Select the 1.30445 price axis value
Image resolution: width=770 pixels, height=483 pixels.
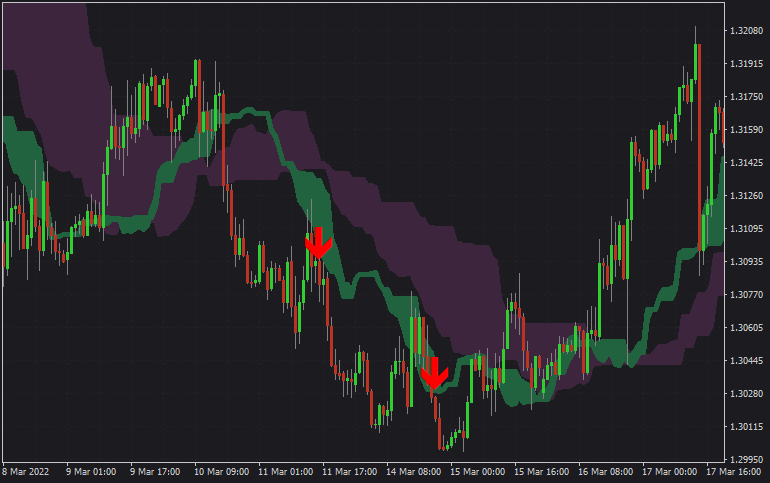click(746, 361)
